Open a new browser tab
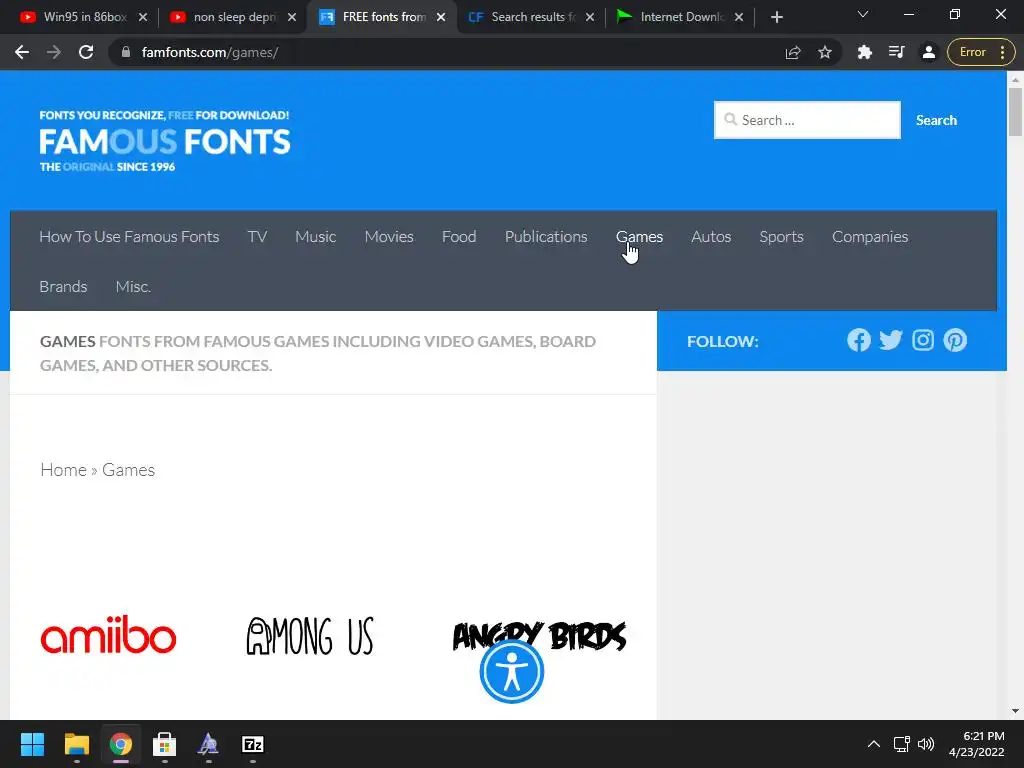Viewport: 1024px width, 768px height. [x=776, y=17]
